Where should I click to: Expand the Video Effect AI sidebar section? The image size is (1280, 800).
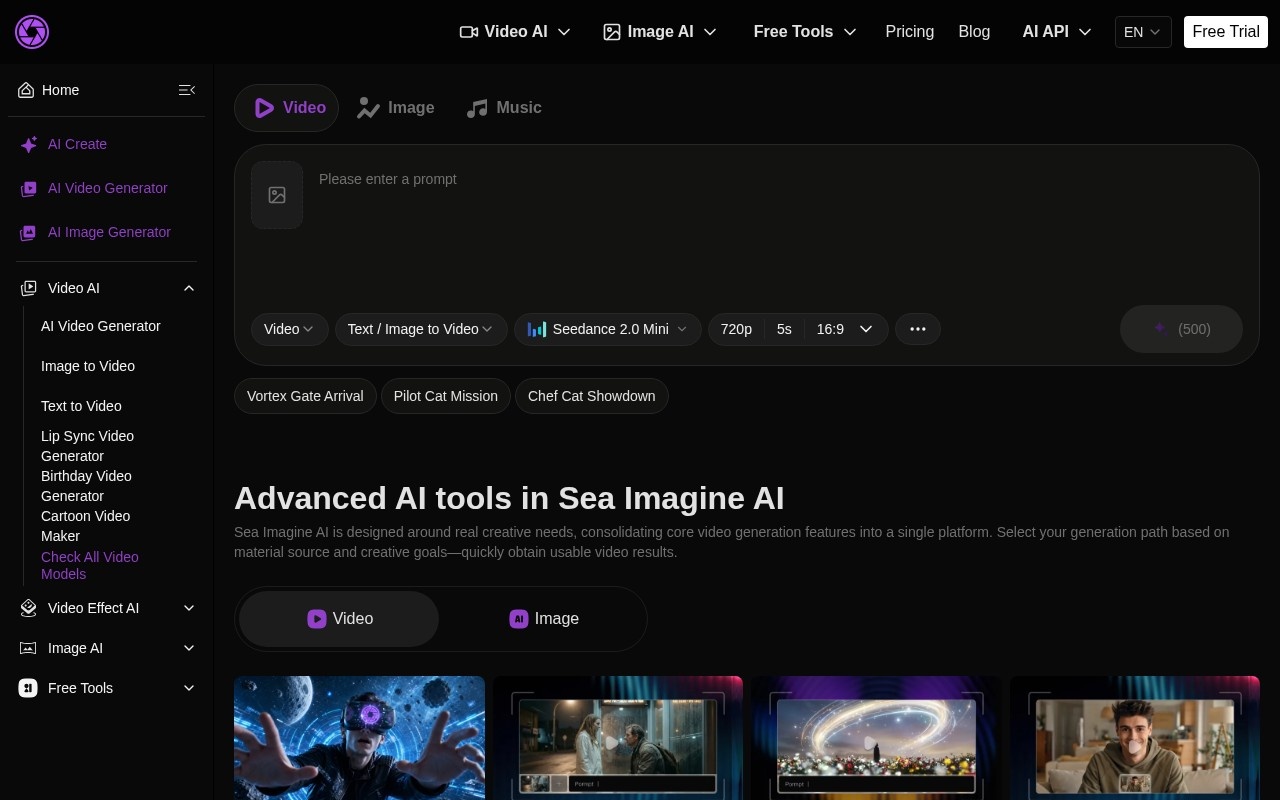tap(189, 608)
